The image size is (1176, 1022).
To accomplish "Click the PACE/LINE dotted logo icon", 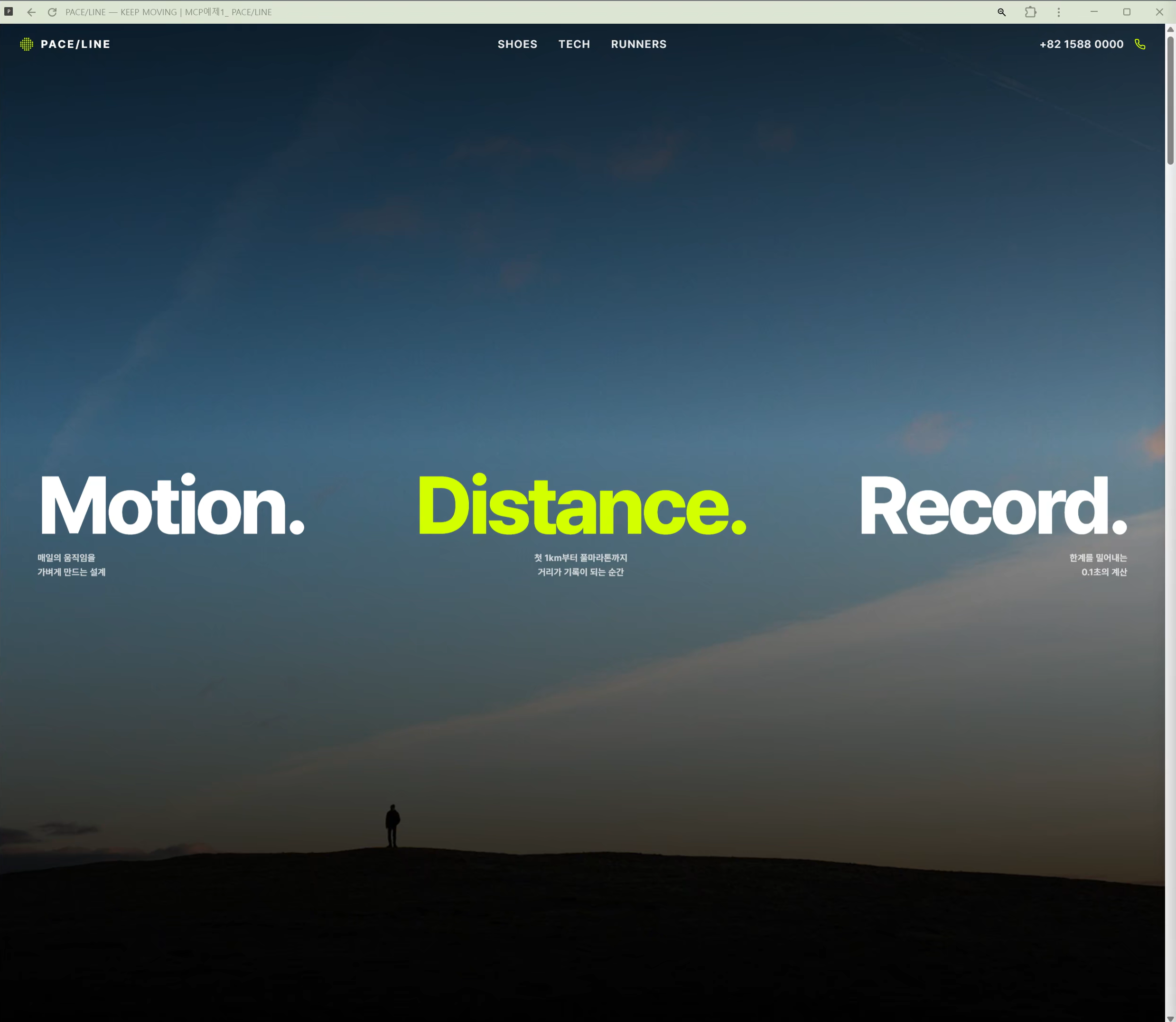I will 27,45.
